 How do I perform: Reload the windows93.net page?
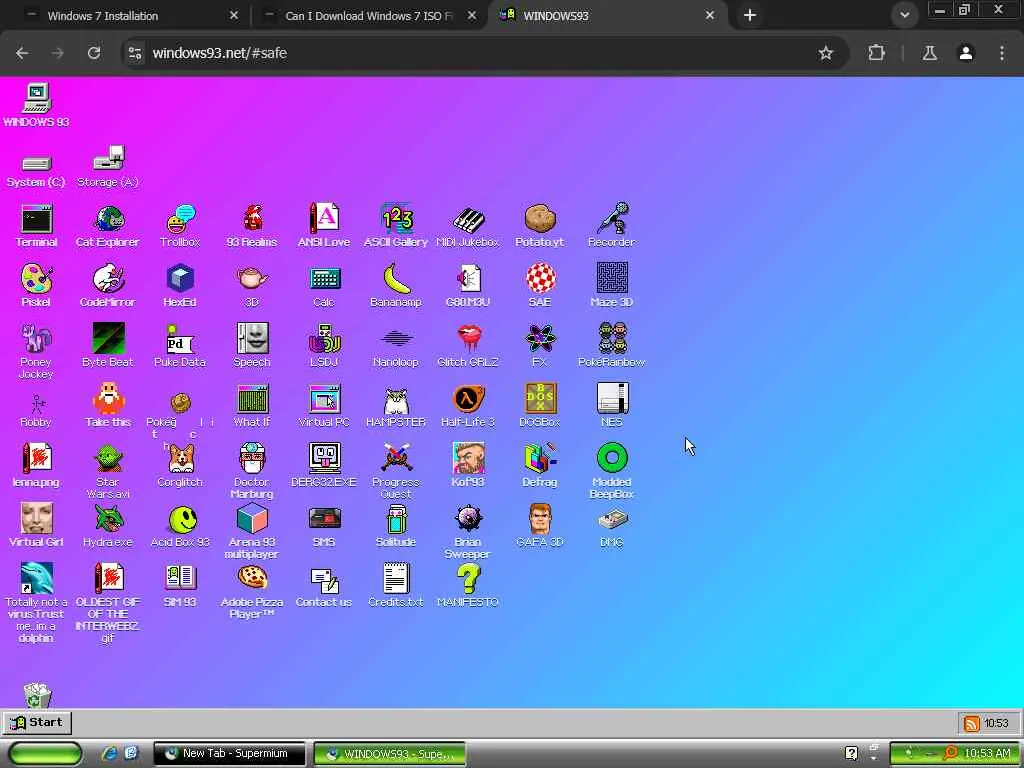tap(94, 53)
